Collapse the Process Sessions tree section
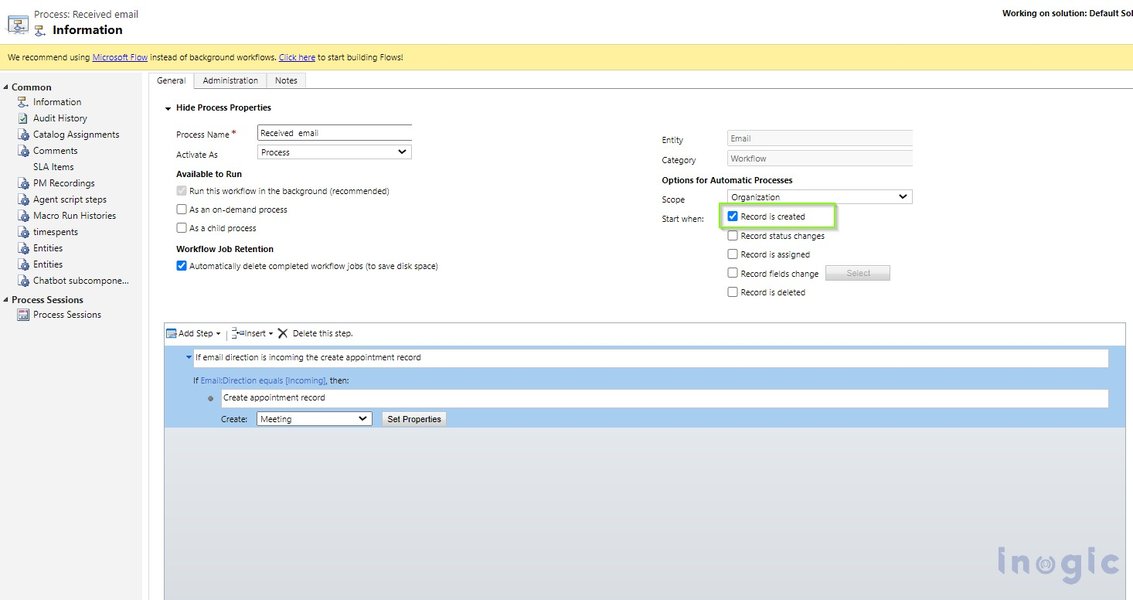 tap(7, 299)
